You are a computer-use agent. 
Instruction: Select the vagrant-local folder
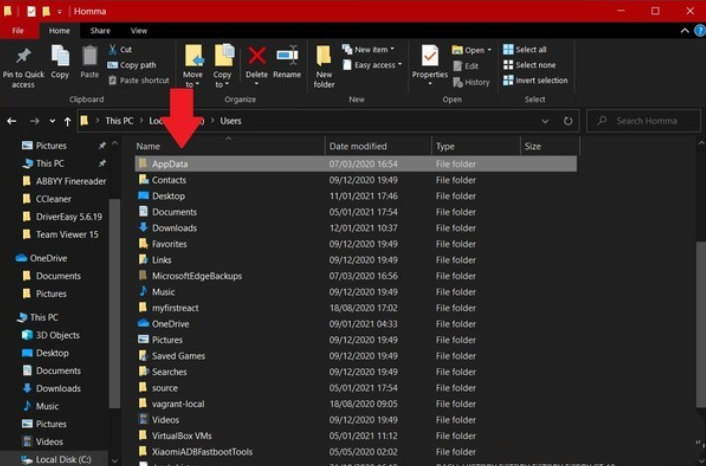[x=355, y=403]
